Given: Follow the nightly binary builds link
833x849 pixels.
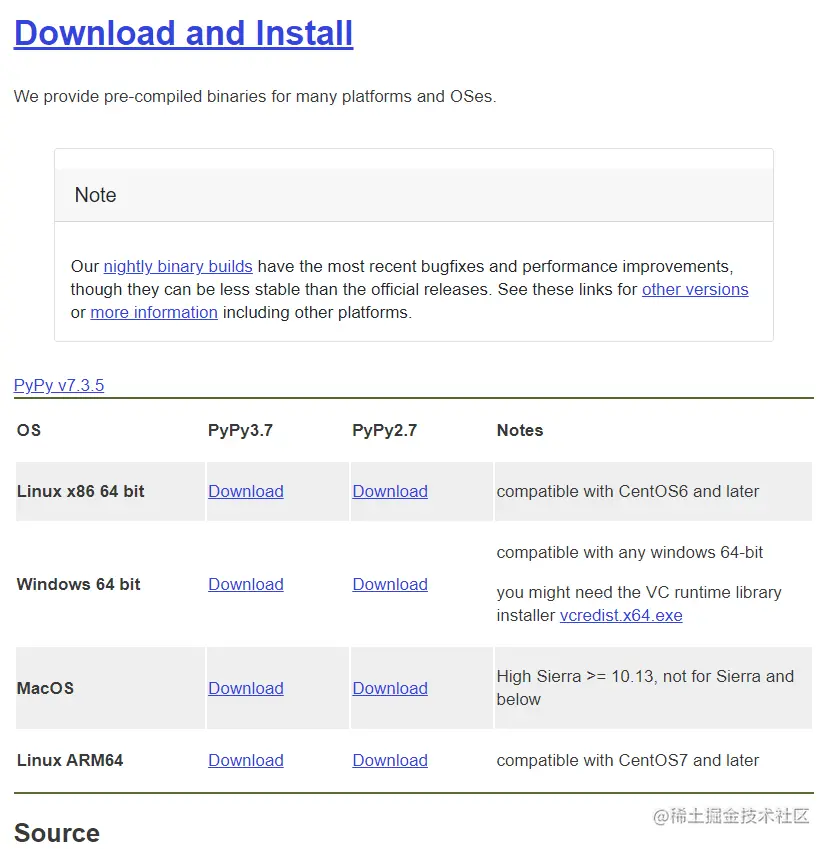Looking at the screenshot, I should point(178,266).
